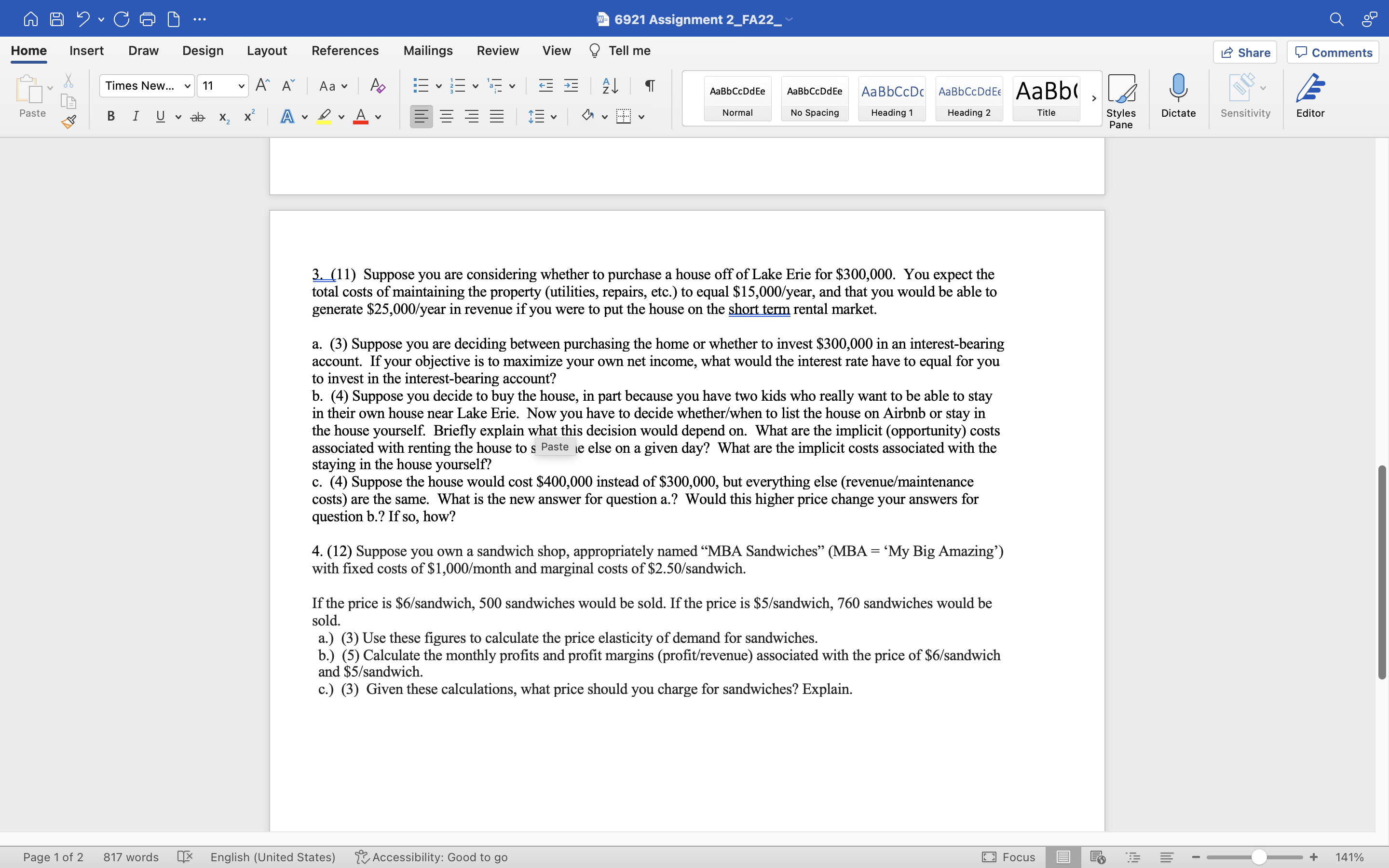Open the Comments button
The height and width of the screenshot is (868, 1389).
(1333, 52)
